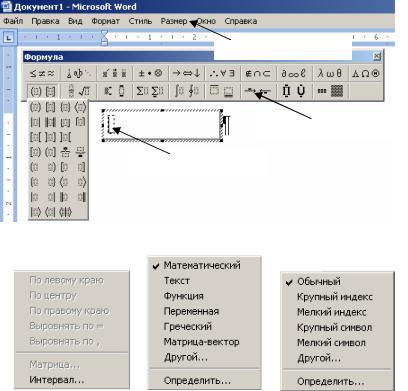The image size is (408, 391).
Task: Insert curly braces fence template from palette
Action: [65, 107]
